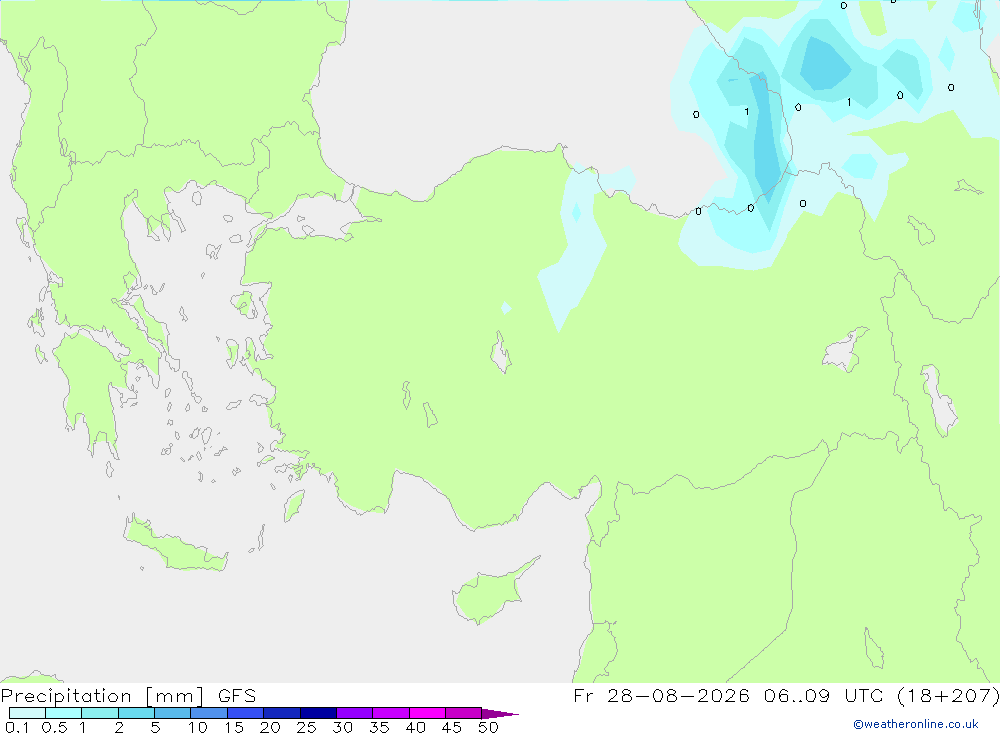The width and height of the screenshot is (1000, 733).
Task: Click the lightest cyan 0.1–0.5 mm legend swatch
Action: pos(27,713)
